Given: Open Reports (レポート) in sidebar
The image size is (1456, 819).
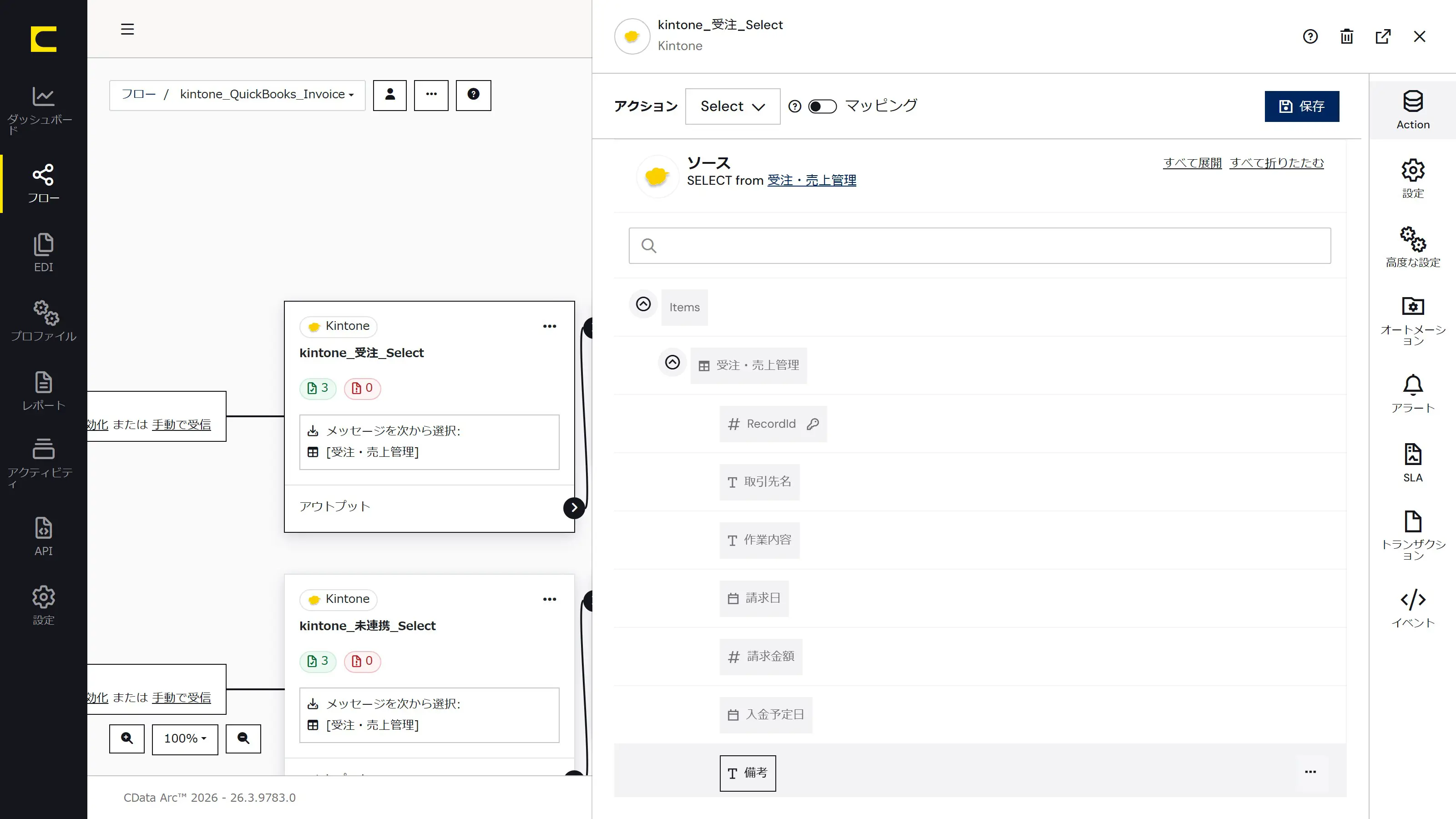Looking at the screenshot, I should (43, 390).
